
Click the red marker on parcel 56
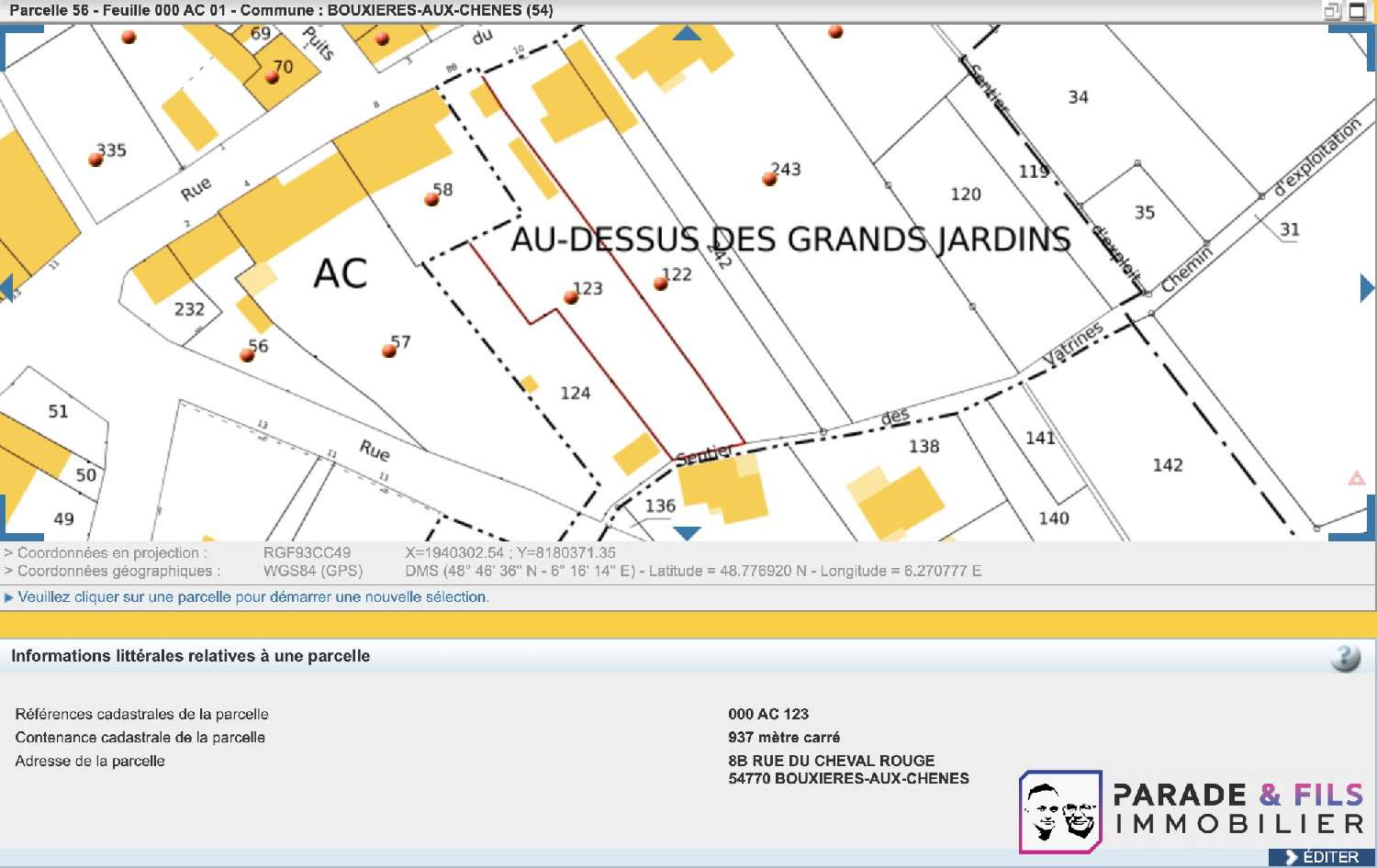coord(247,355)
